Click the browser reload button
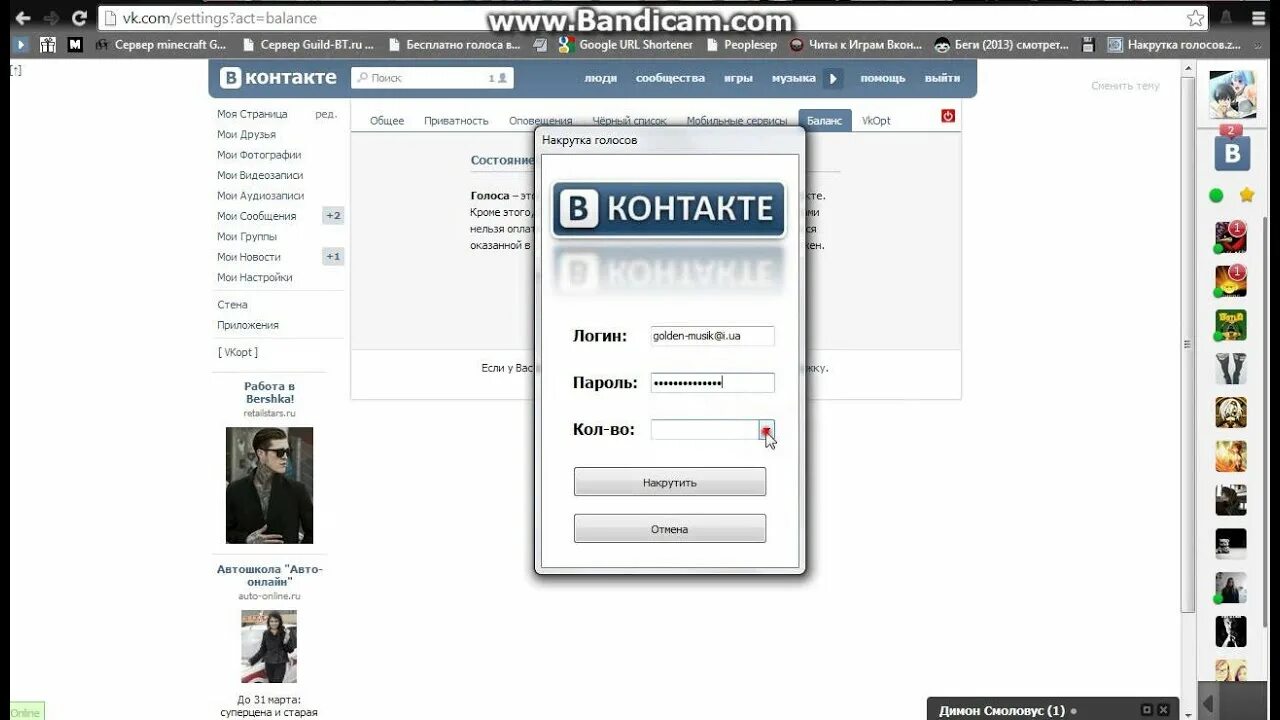The image size is (1280, 720). click(x=79, y=18)
